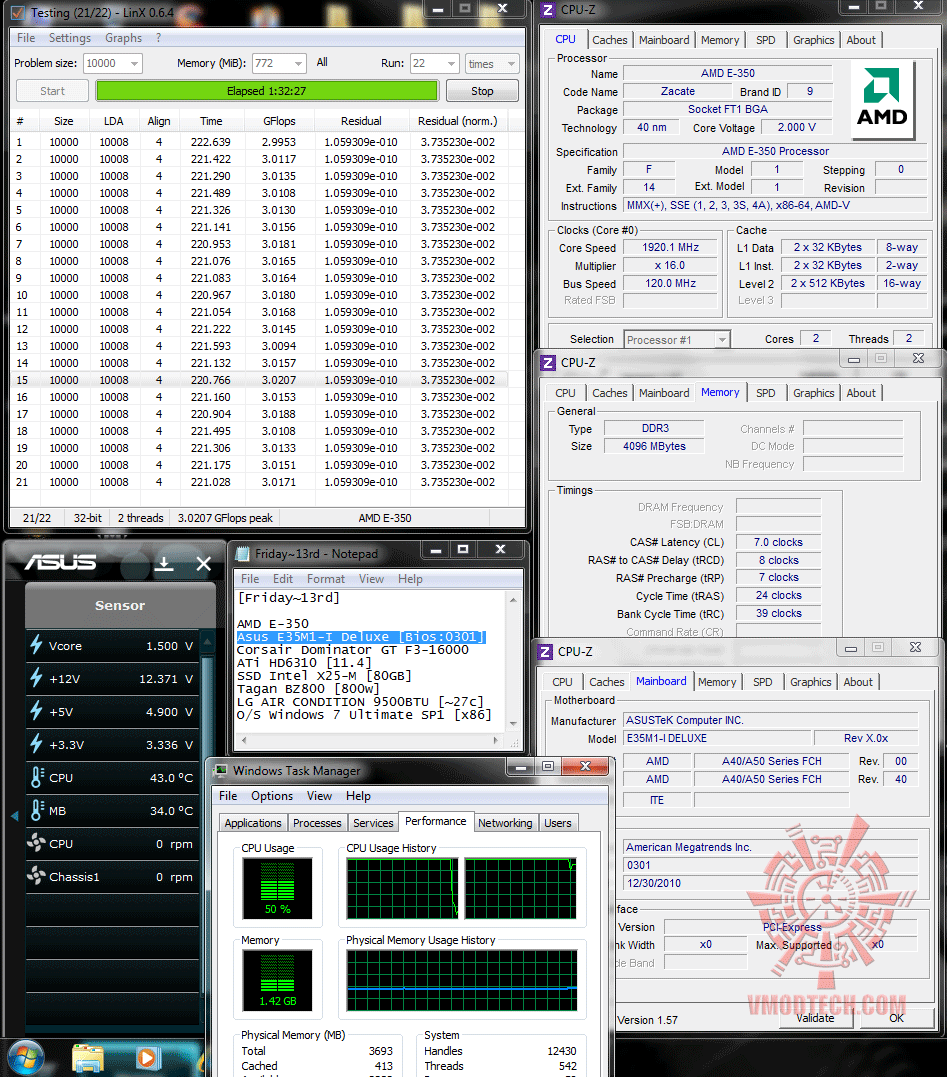947x1077 pixels.
Task: Open Windows Media Player from taskbar
Action: (146, 1058)
